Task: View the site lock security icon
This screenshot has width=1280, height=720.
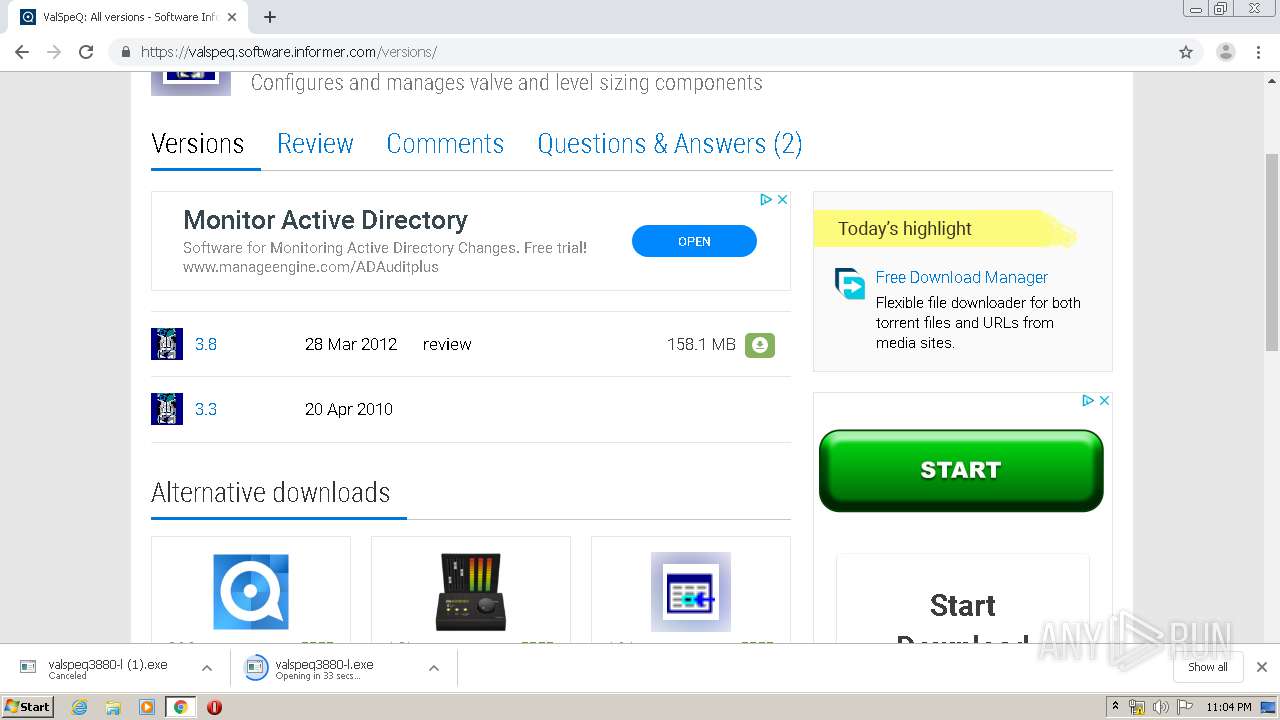Action: [125, 52]
